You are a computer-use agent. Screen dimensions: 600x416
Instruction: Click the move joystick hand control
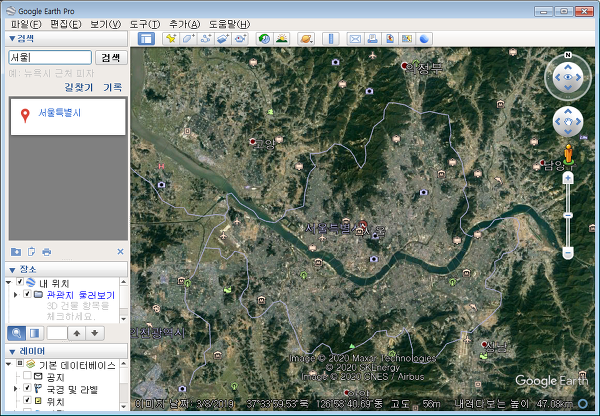click(x=568, y=122)
